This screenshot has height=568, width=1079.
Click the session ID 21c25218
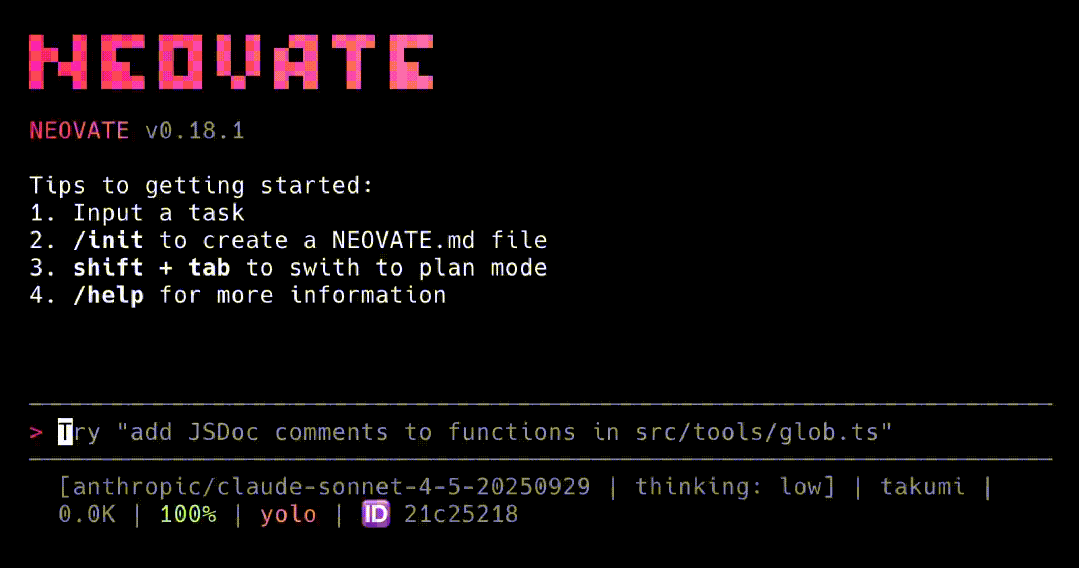click(x=461, y=515)
